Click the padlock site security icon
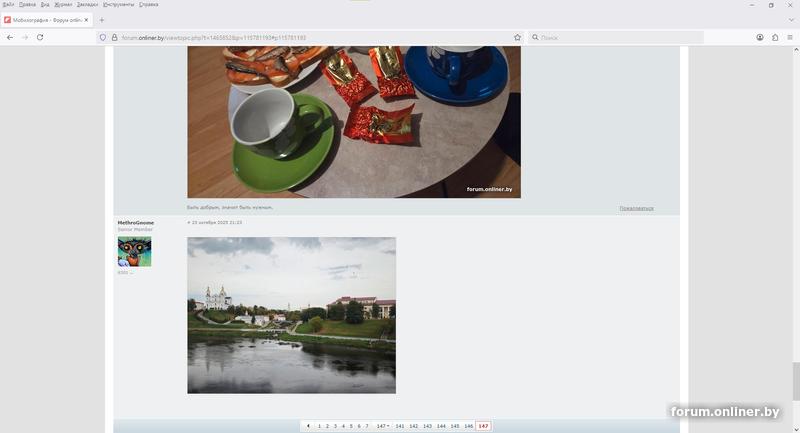800x433 pixels. (x=114, y=37)
